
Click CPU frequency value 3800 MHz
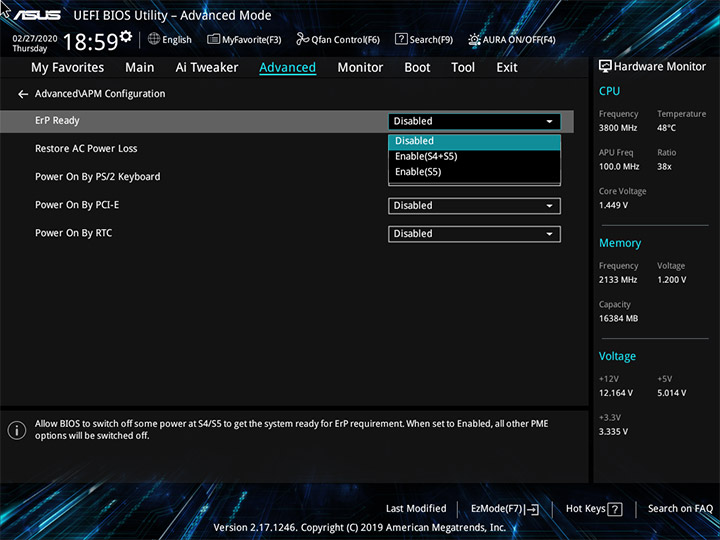tap(618, 128)
